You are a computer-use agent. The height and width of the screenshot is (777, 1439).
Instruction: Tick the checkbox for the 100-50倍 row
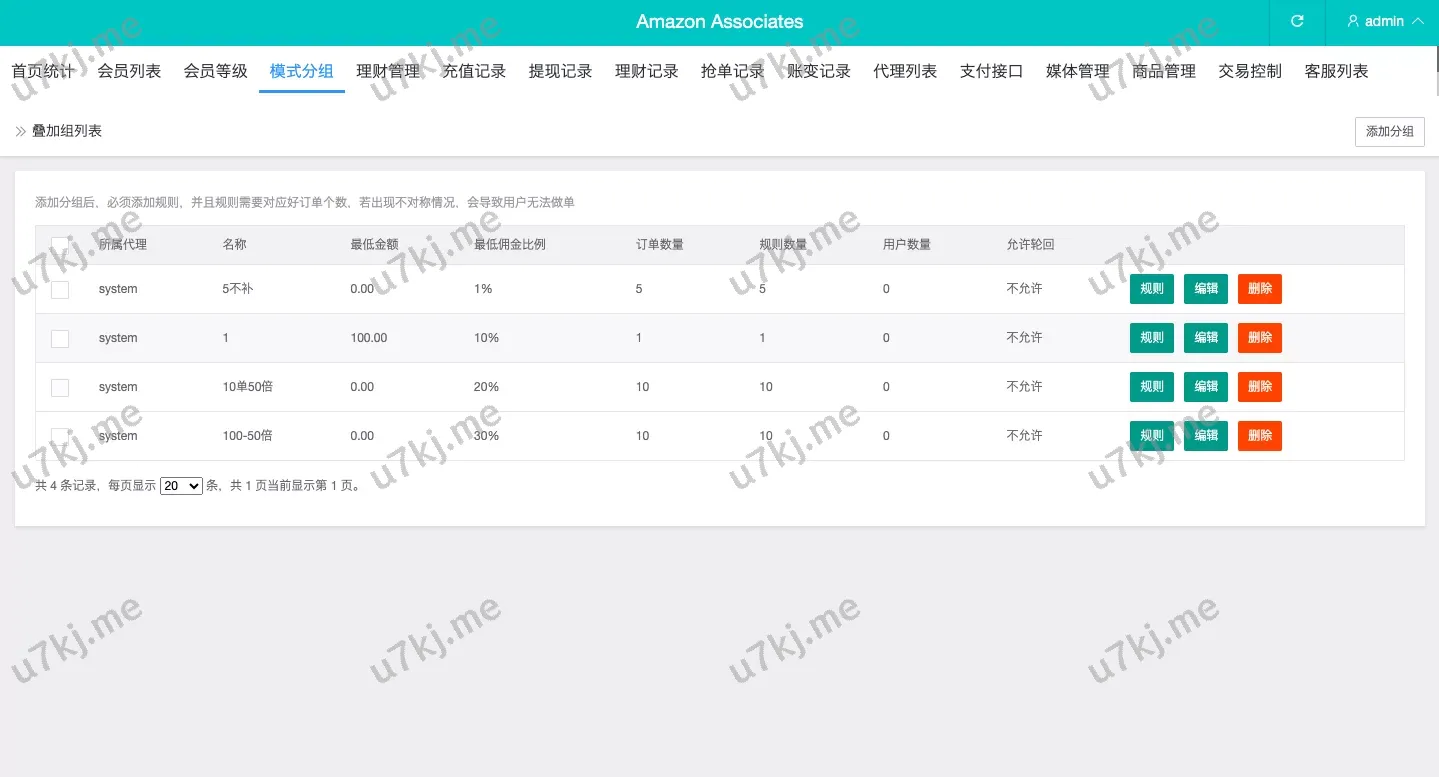pyautogui.click(x=60, y=436)
